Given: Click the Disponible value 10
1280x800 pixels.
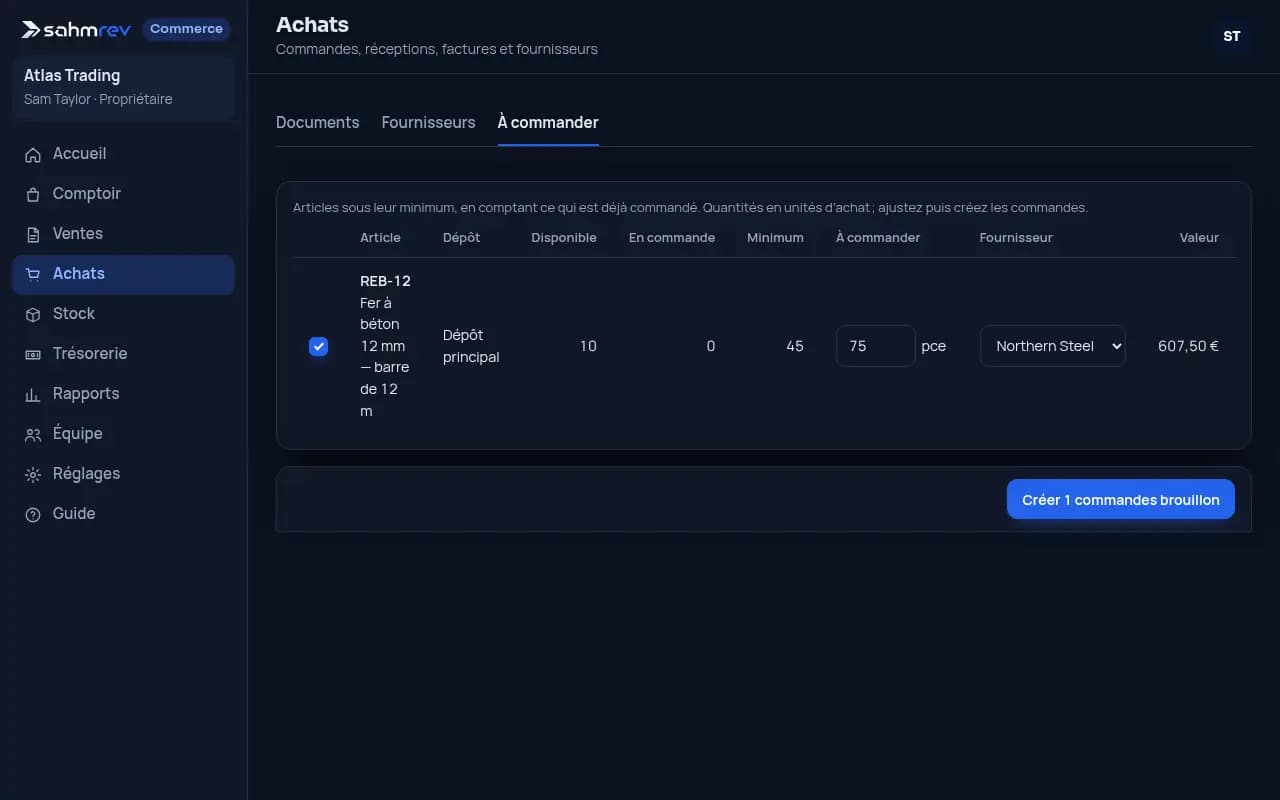Looking at the screenshot, I should 588,346.
